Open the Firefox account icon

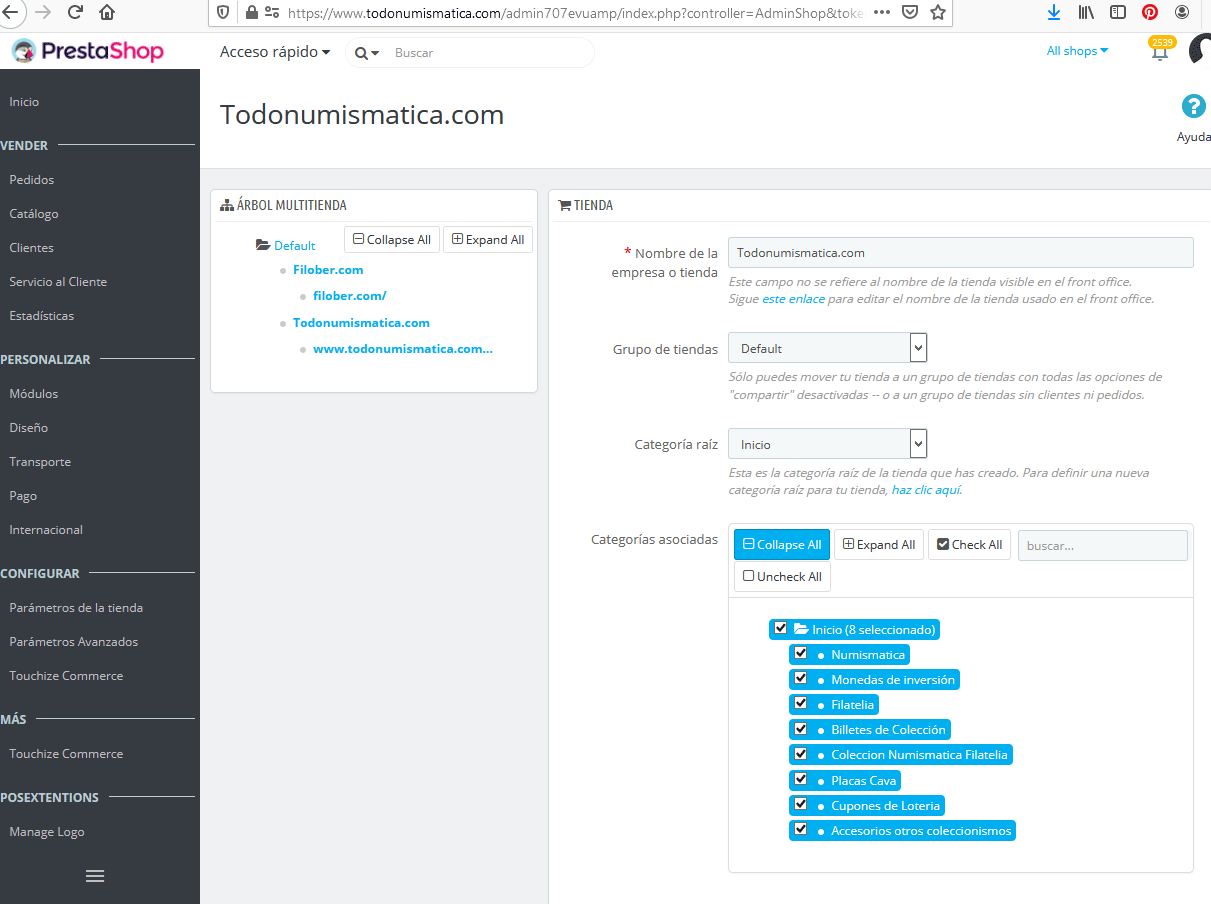click(1182, 12)
